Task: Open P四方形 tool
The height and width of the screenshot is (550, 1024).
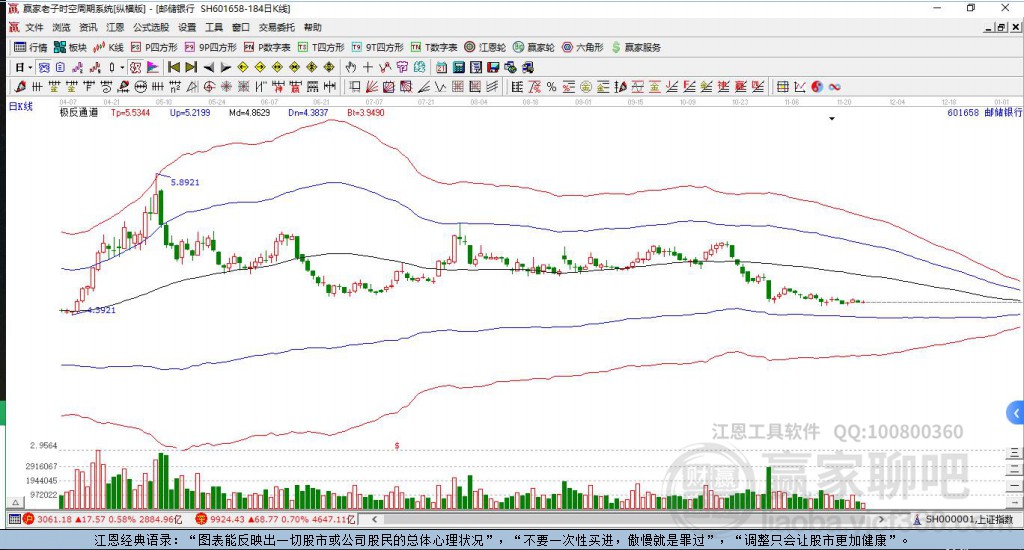Action: (154, 47)
